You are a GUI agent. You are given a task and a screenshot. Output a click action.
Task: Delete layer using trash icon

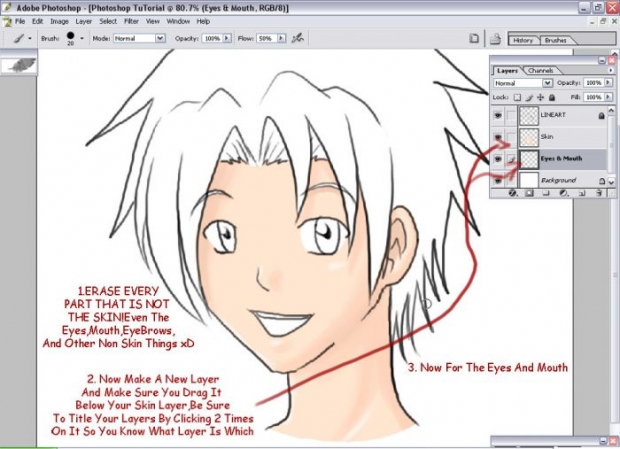pos(599,193)
